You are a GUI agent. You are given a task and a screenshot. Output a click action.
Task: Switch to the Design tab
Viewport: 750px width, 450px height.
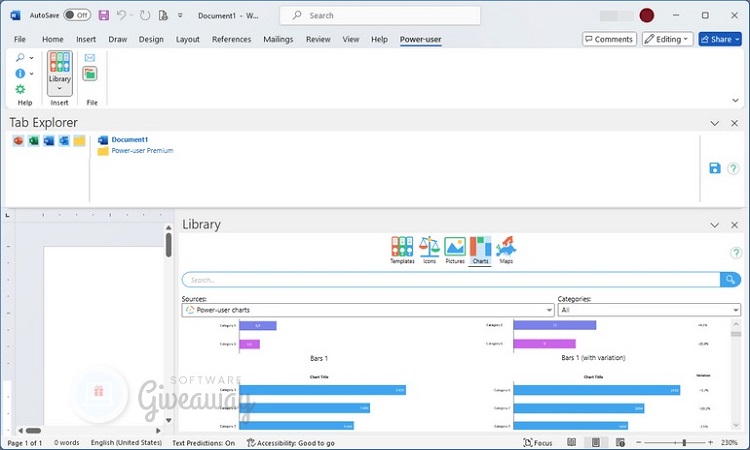(x=151, y=39)
